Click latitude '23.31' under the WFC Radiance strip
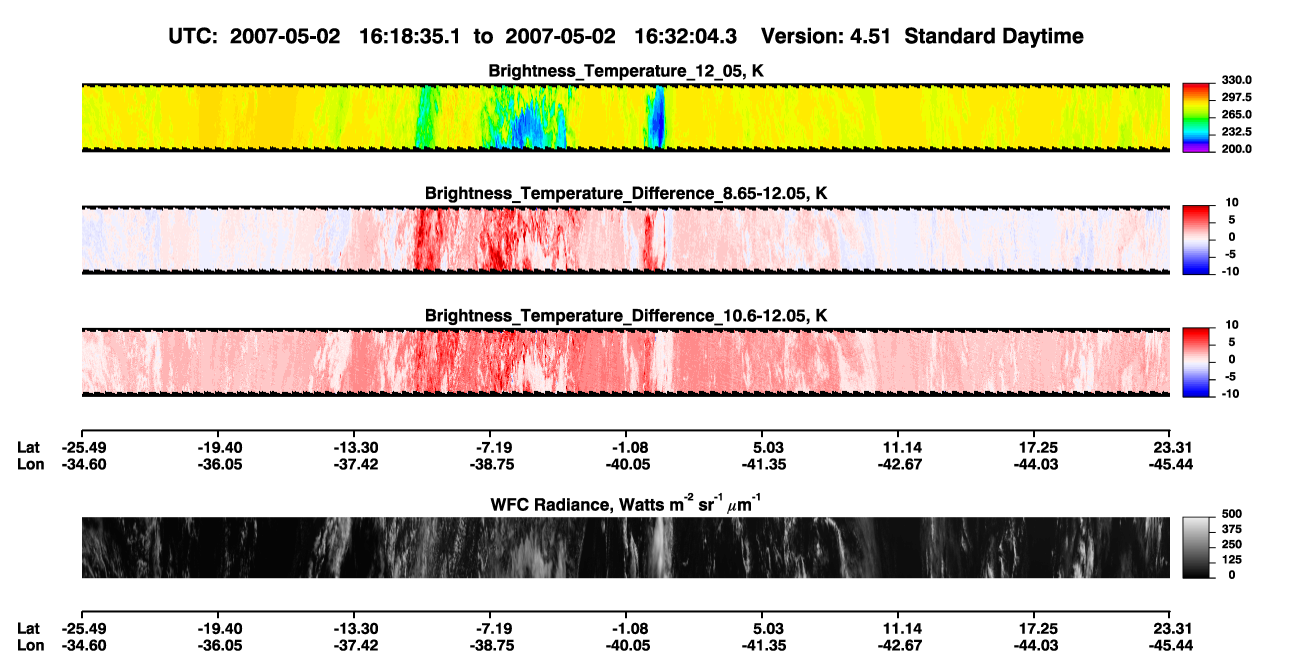Viewport: 1300px width, 667px height. (x=1172, y=629)
